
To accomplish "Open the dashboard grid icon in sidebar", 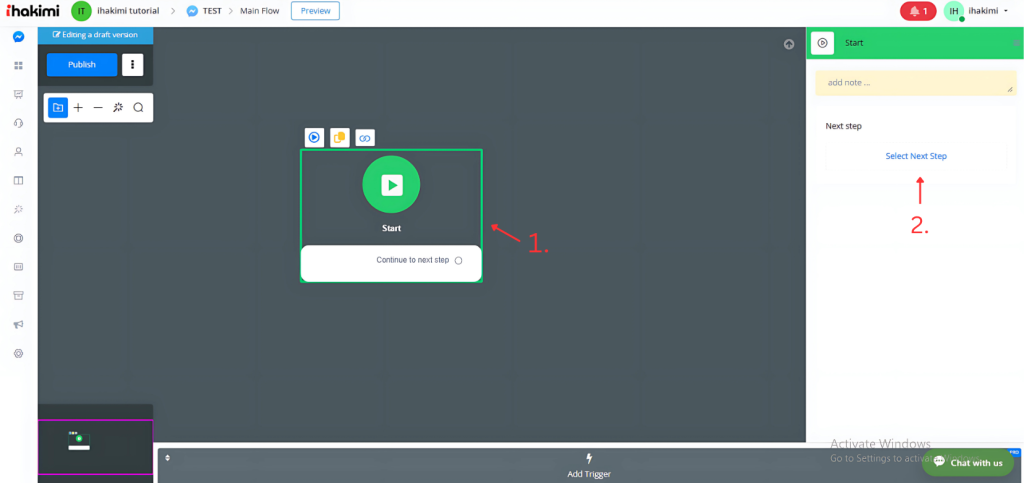I will pyautogui.click(x=18, y=66).
